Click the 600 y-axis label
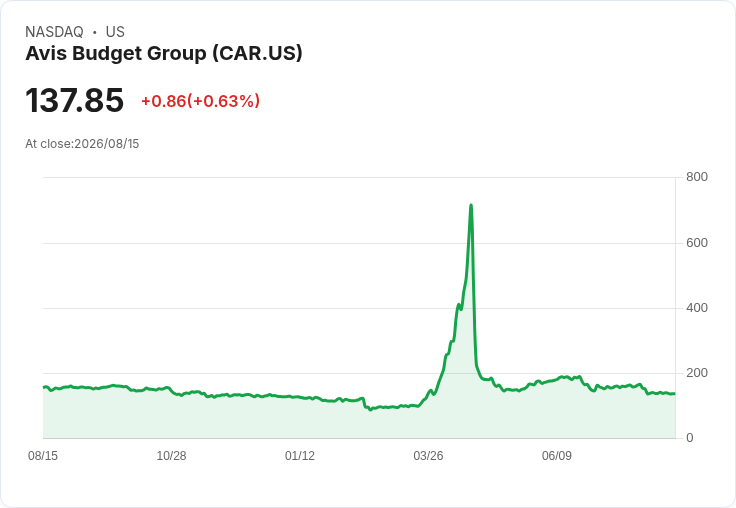 pyautogui.click(x=697, y=243)
